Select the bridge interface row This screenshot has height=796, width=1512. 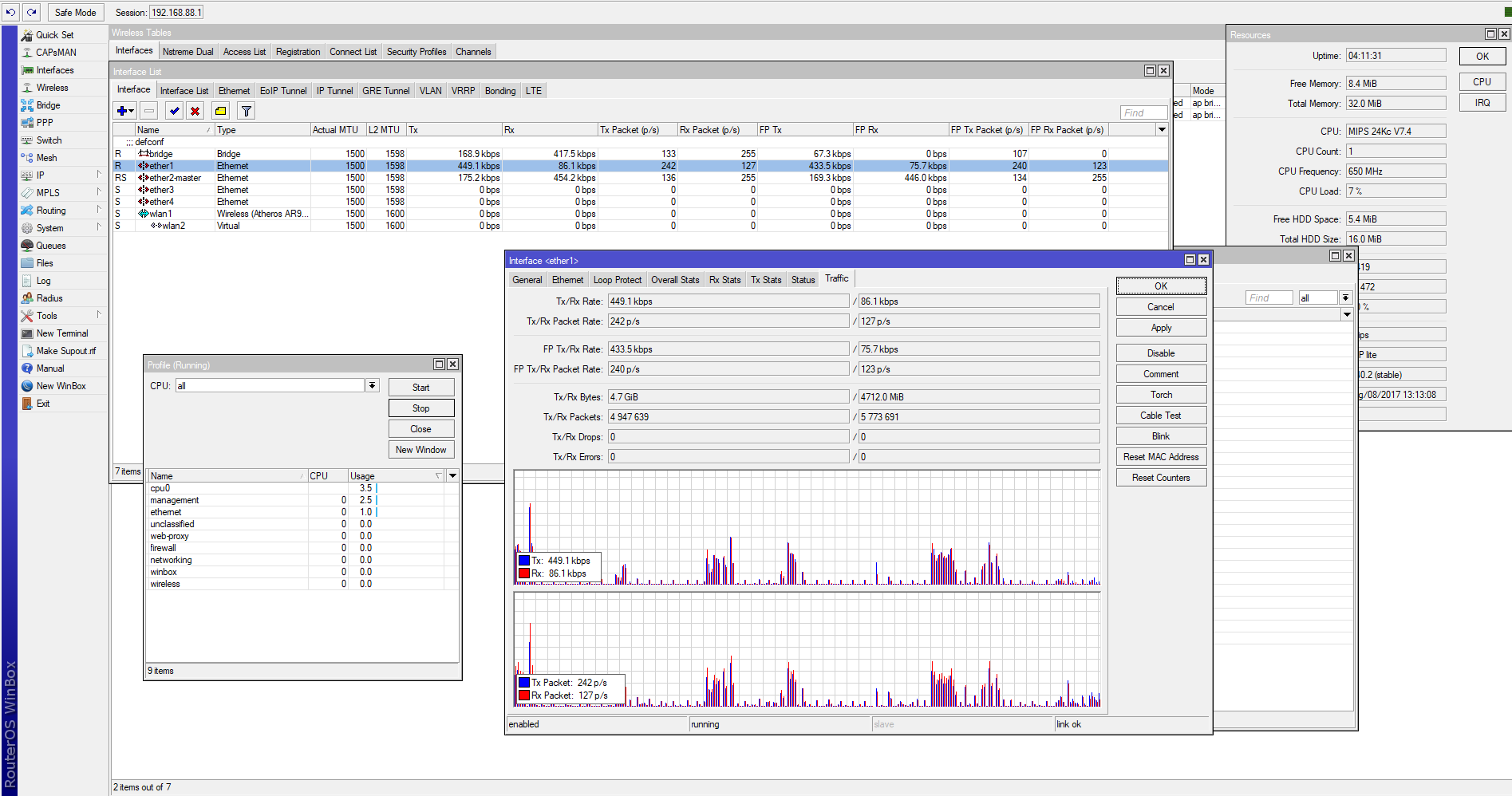point(640,154)
